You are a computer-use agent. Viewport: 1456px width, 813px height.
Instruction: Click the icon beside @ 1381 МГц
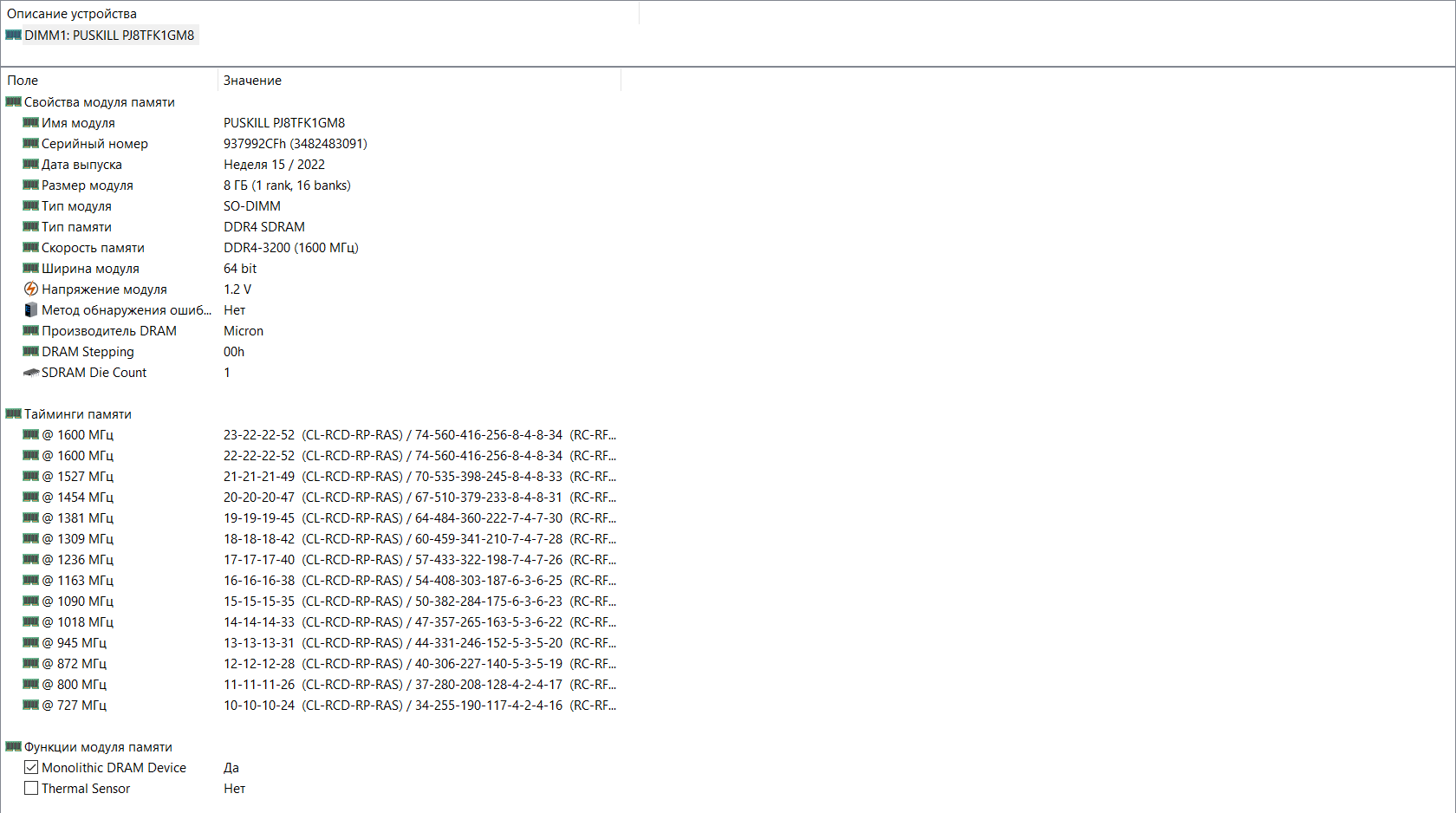[x=31, y=517]
